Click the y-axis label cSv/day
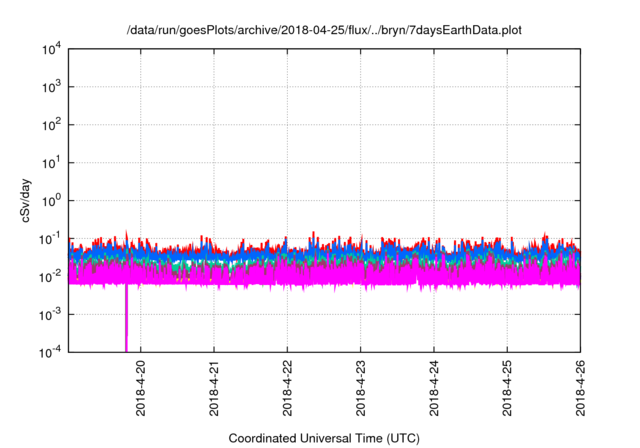Screen dimensions: 640x448 pyautogui.click(x=26, y=200)
